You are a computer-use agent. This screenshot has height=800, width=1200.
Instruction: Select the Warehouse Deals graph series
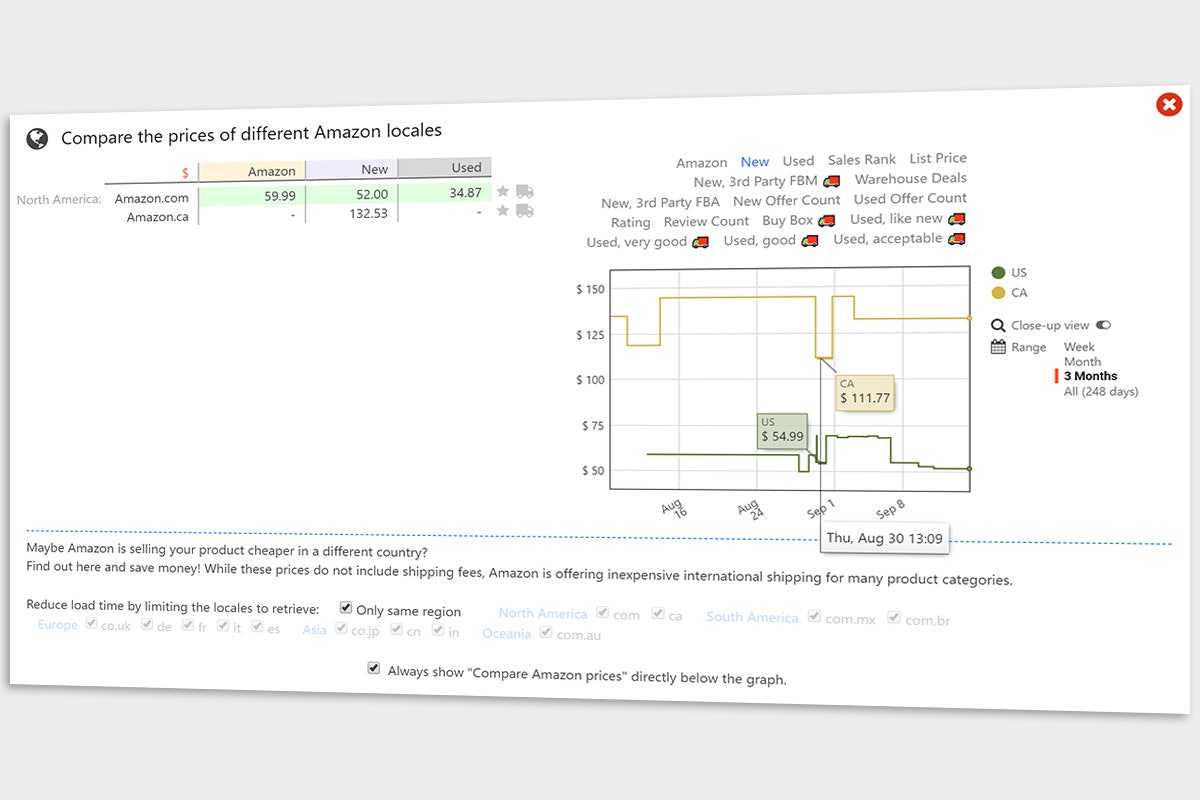(x=911, y=179)
